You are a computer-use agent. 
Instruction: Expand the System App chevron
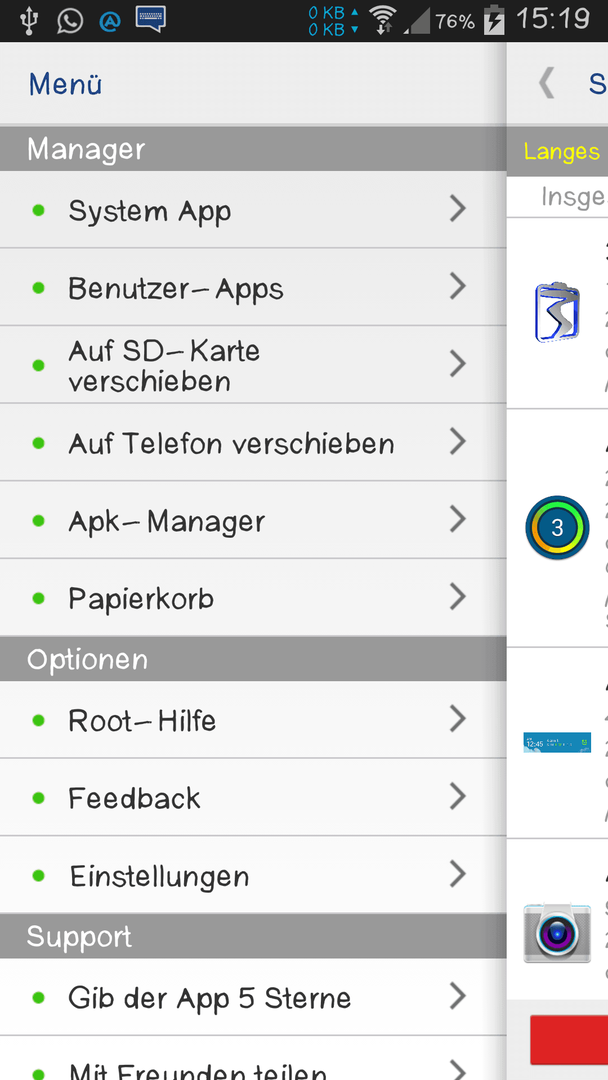tap(458, 209)
